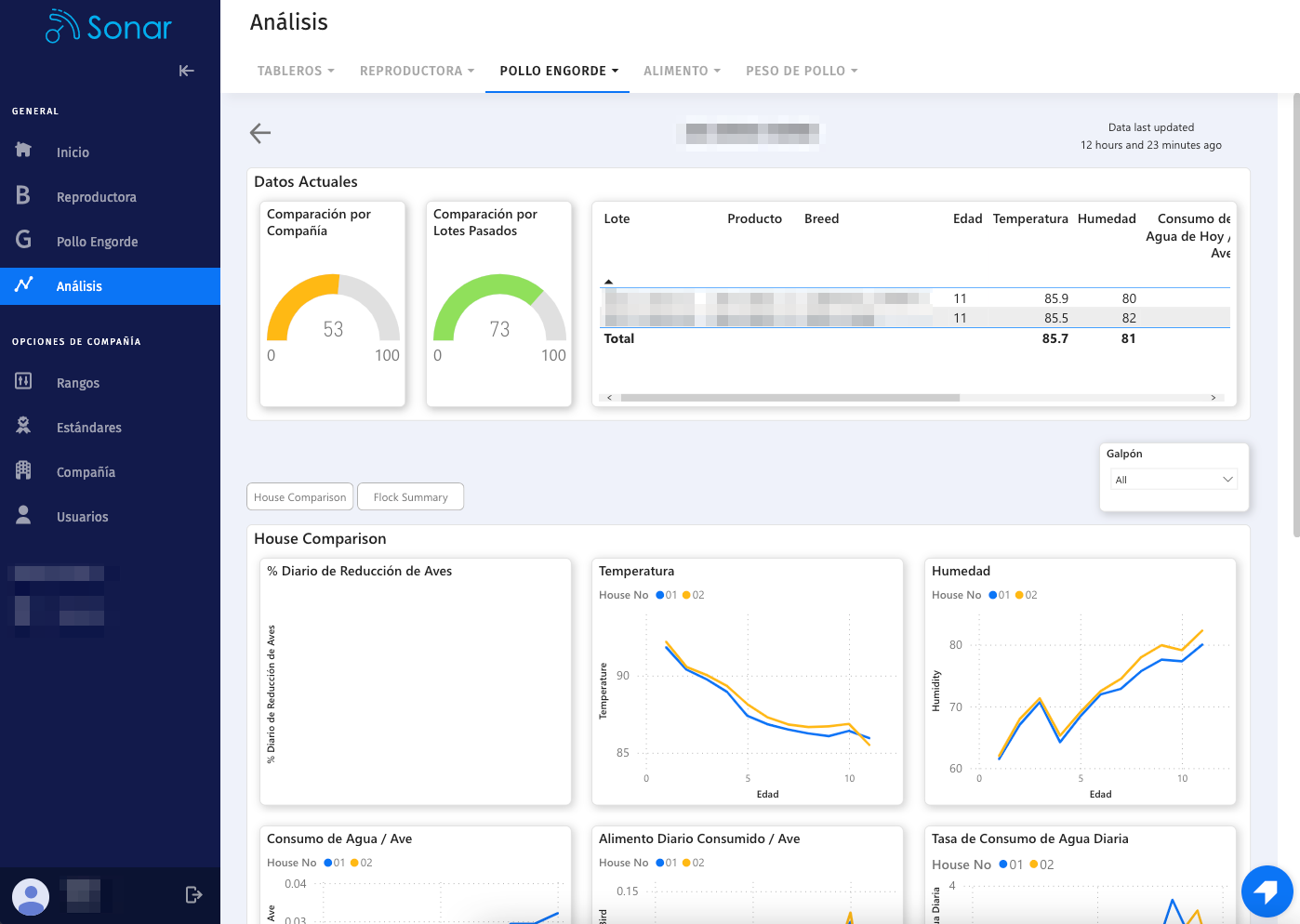Select the Flock Summary button
The width and height of the screenshot is (1300, 924).
[410, 497]
